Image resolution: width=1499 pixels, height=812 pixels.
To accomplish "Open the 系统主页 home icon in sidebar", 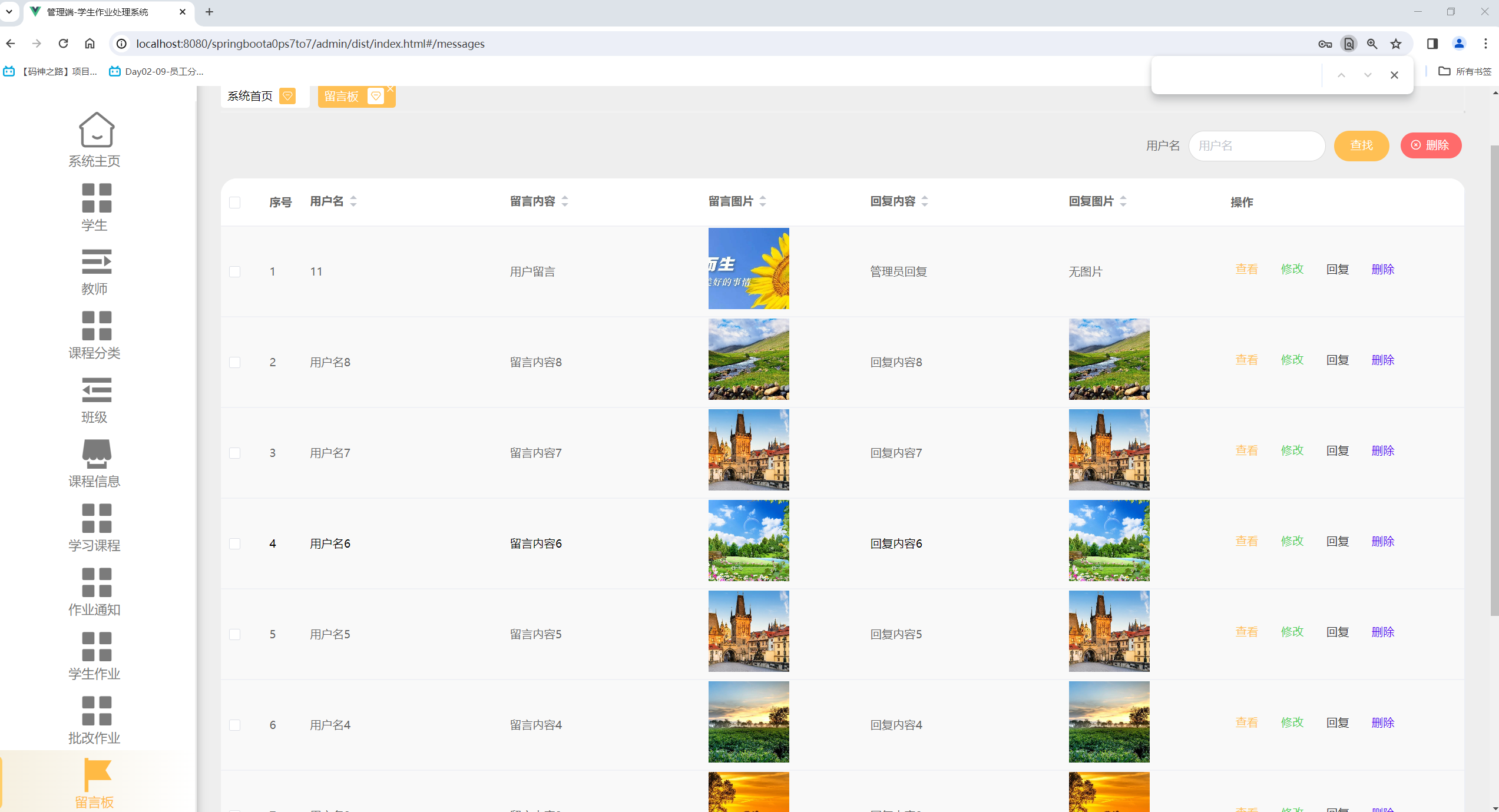I will (x=96, y=130).
